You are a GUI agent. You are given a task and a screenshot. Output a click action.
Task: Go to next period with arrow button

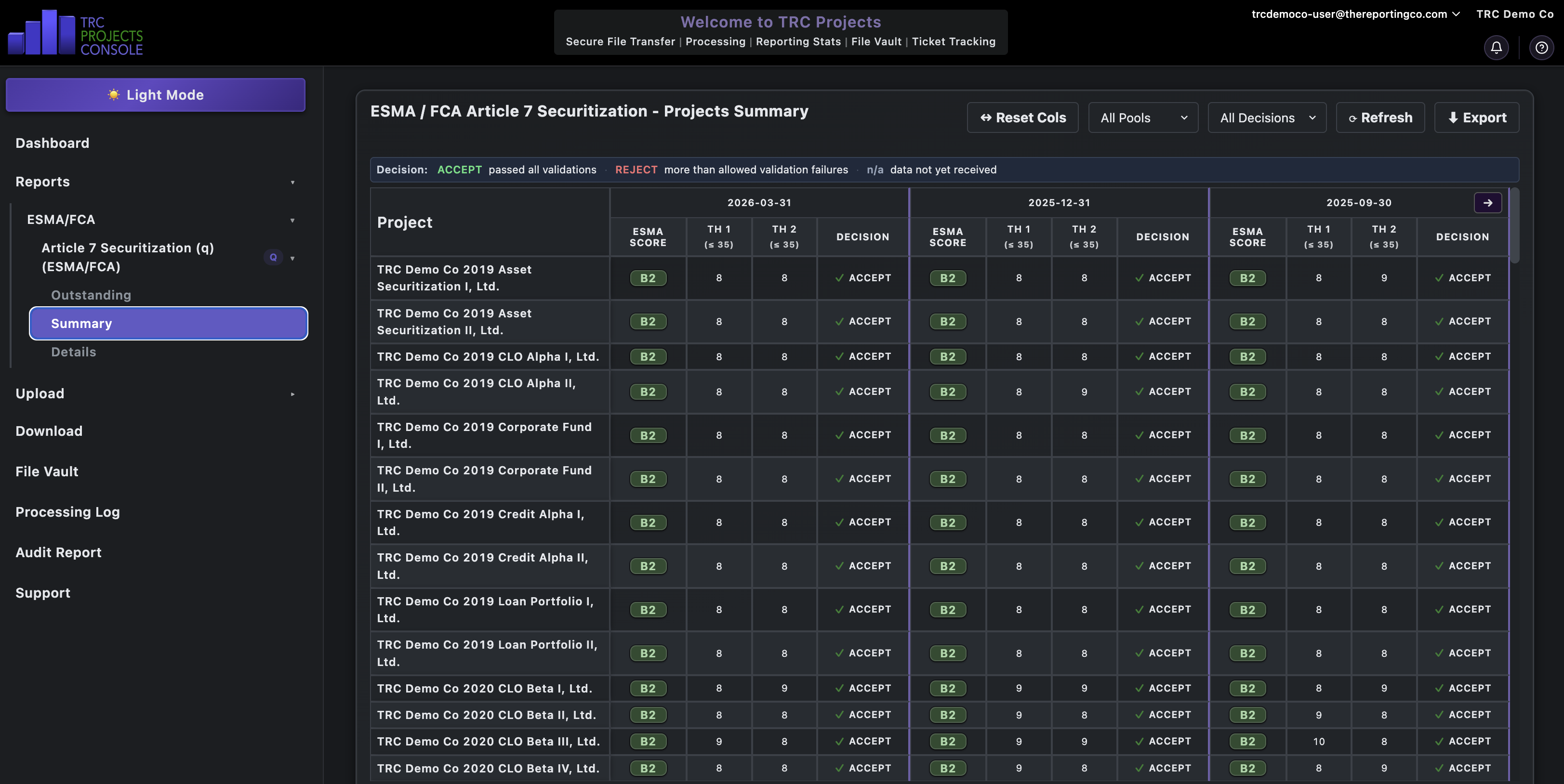coord(1487,203)
